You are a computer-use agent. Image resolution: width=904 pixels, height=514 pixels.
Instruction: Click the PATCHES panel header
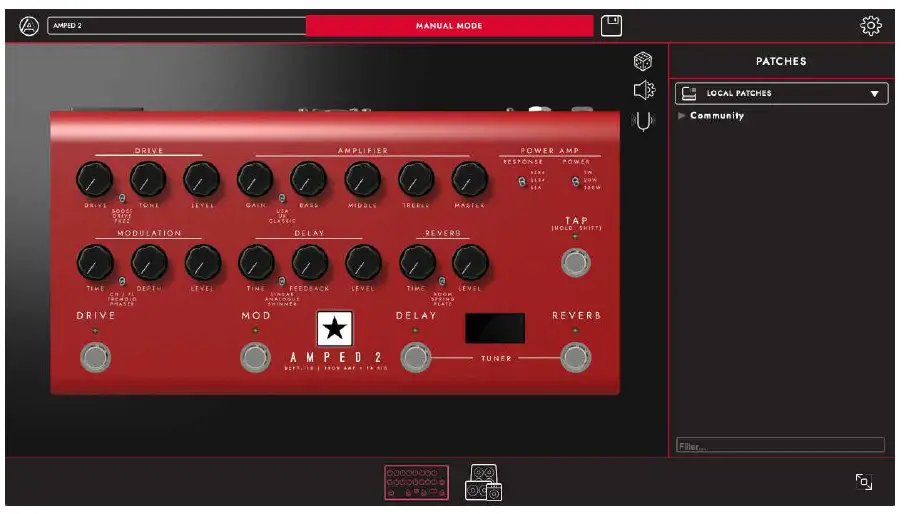781,61
